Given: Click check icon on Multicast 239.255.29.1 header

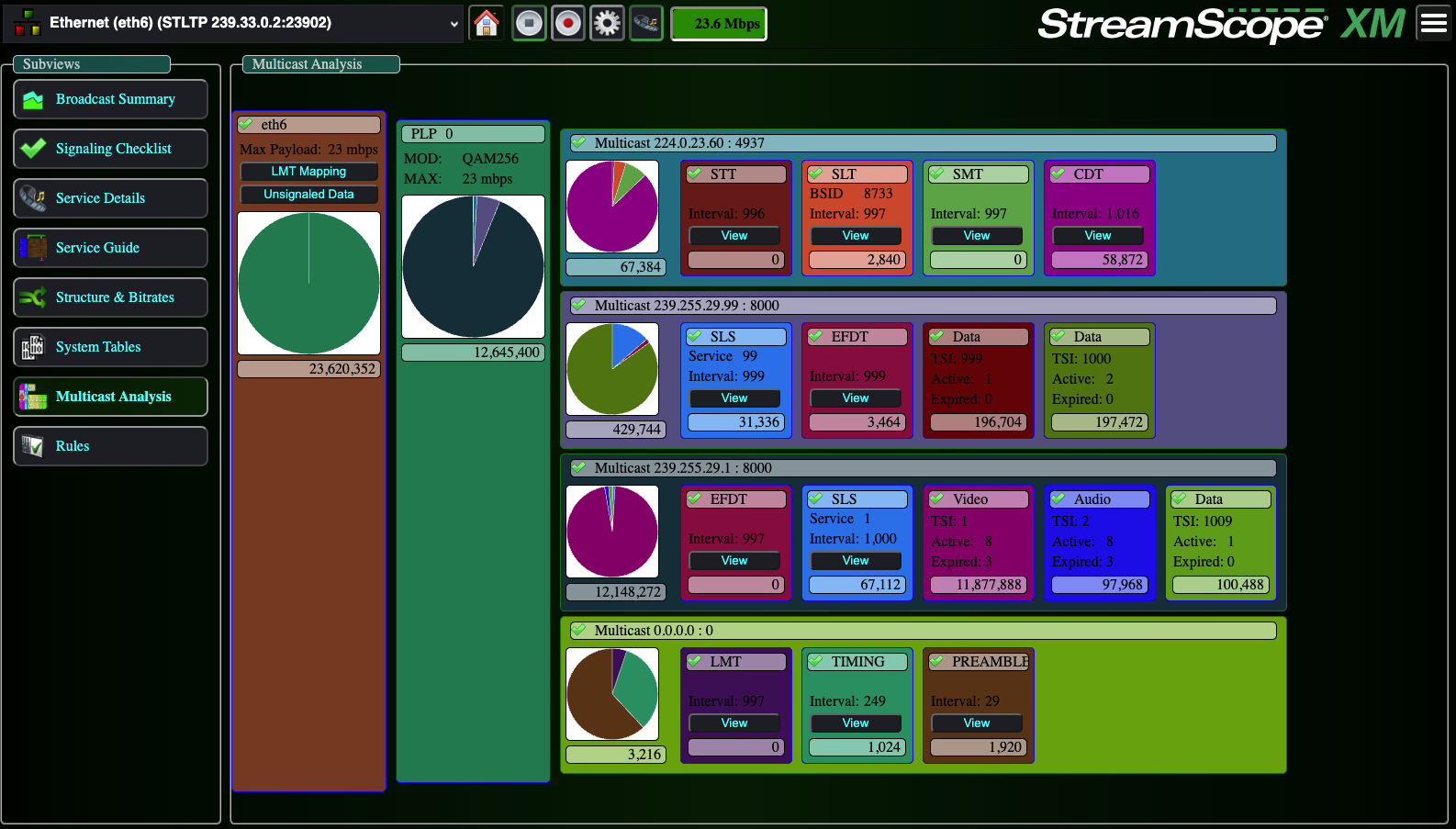Looking at the screenshot, I should (x=579, y=467).
